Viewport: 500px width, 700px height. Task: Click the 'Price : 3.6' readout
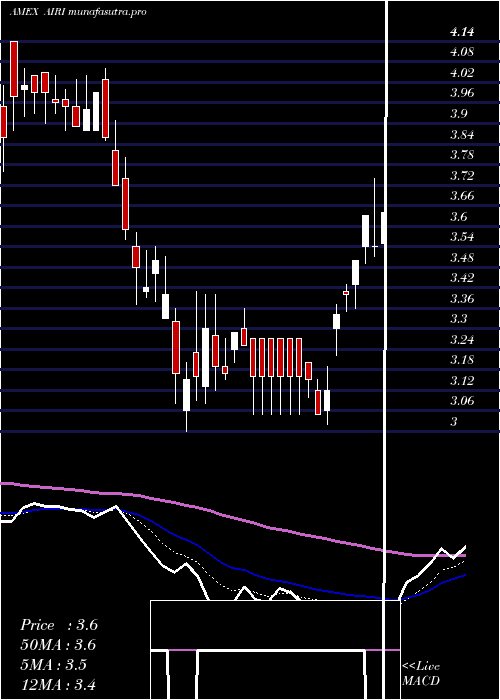[59, 625]
